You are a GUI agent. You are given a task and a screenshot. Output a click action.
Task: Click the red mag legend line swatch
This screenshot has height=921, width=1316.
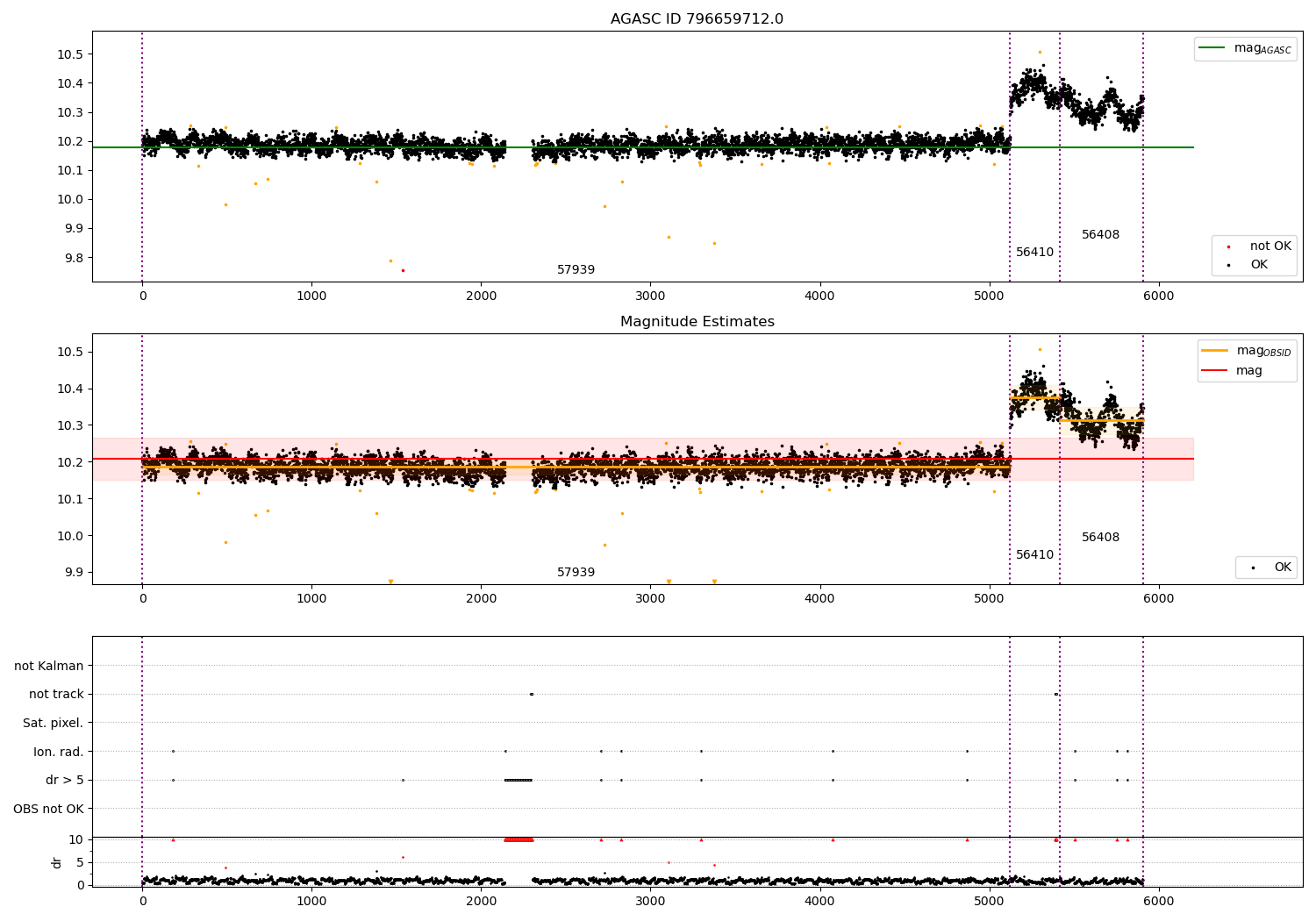(1215, 371)
